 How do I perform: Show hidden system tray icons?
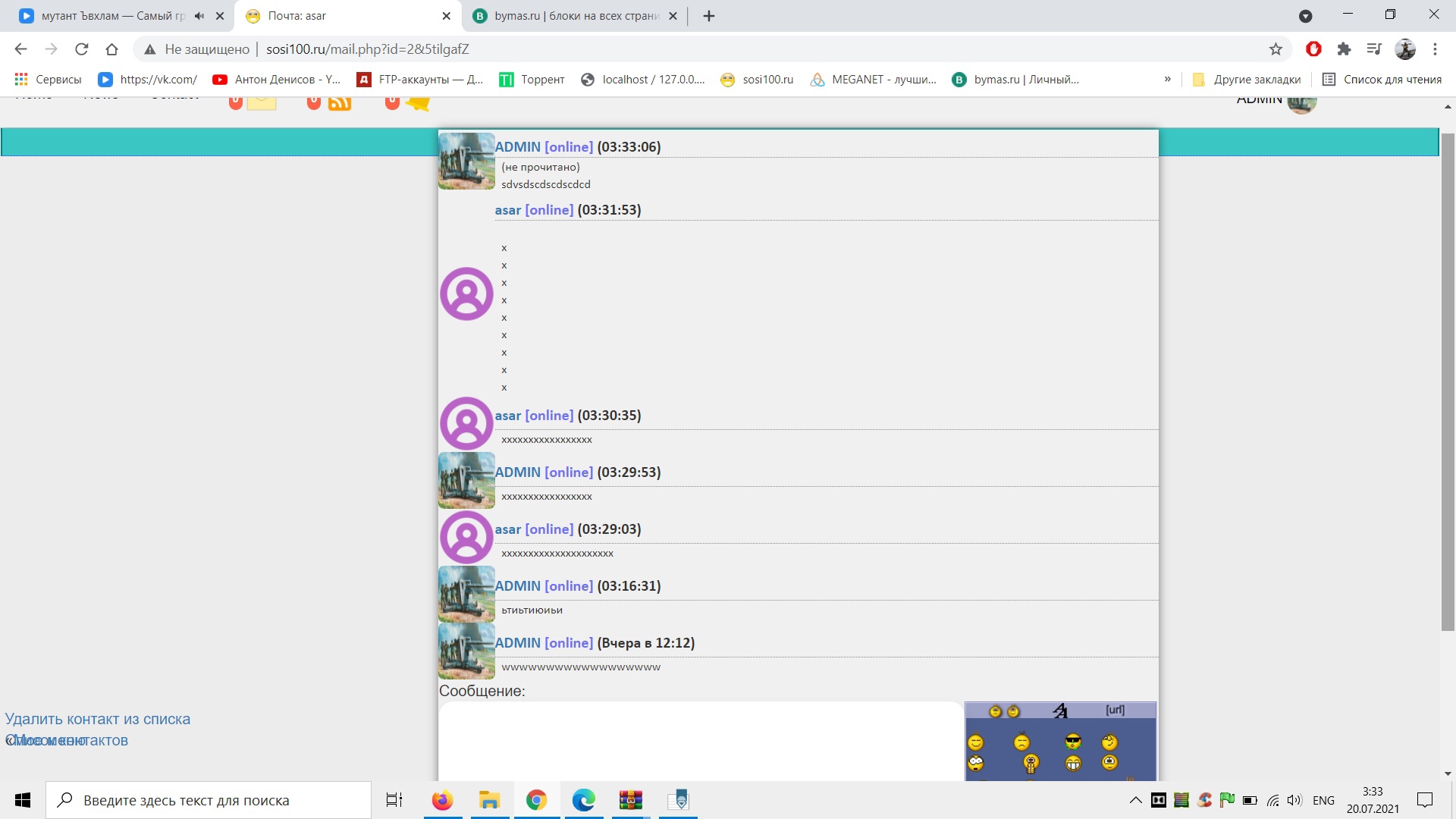click(1135, 800)
